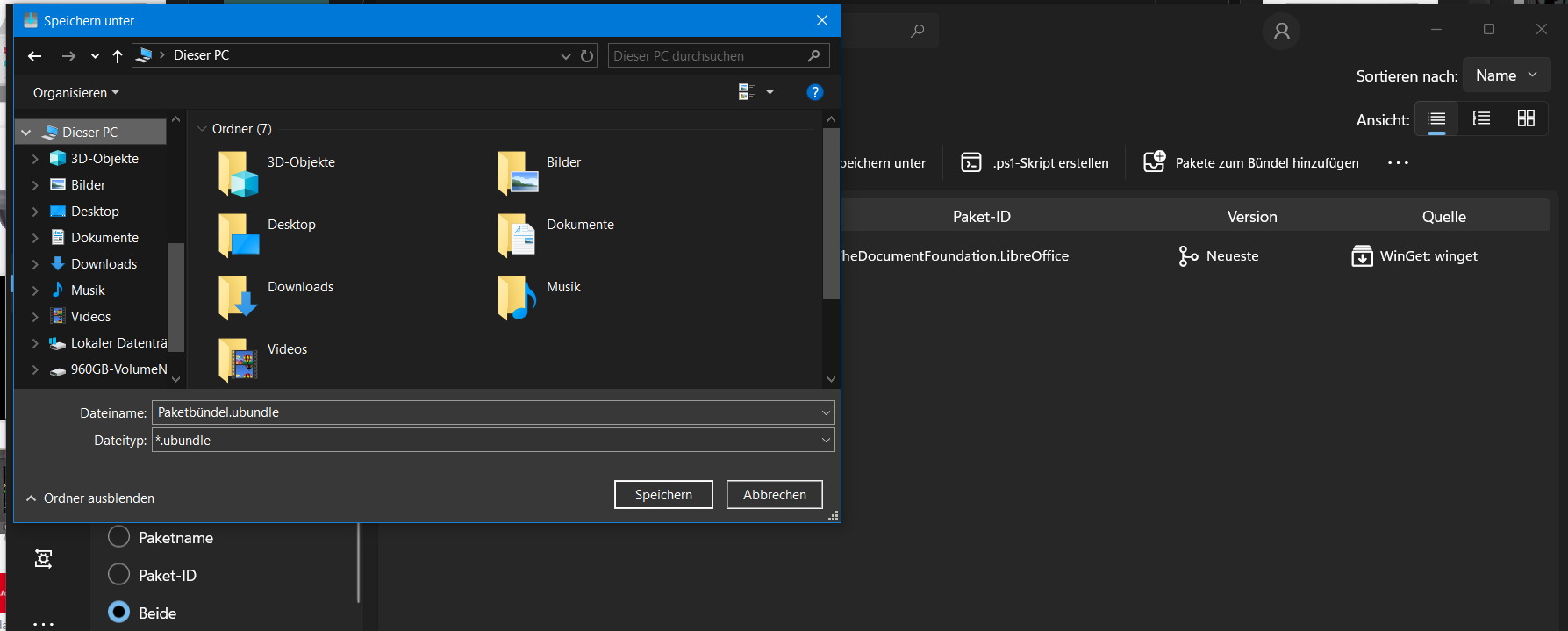Viewport: 1568px width, 631px height.
Task: Click Ordner ausblenden to hide folders
Action: pyautogui.click(x=90, y=498)
